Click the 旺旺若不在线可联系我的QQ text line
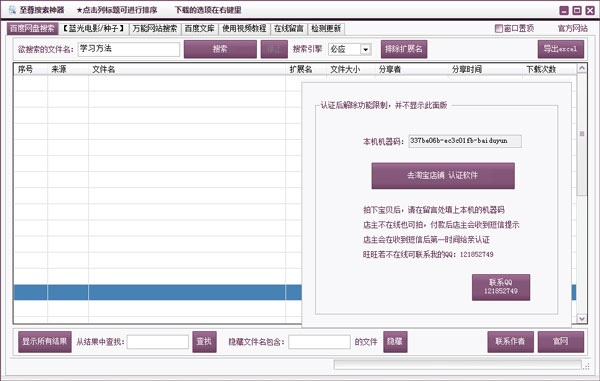 tap(428, 254)
